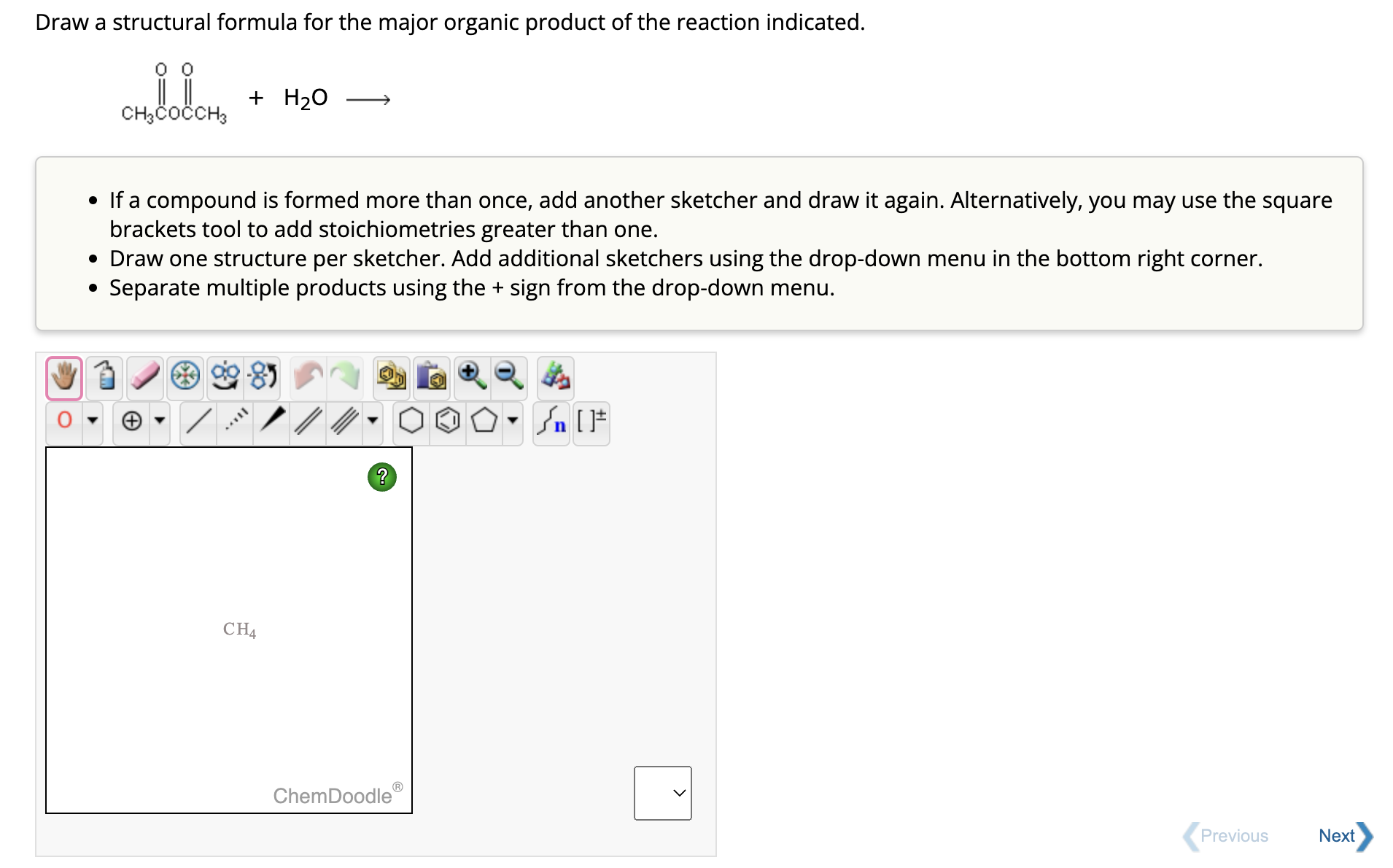The height and width of the screenshot is (868, 1393).
Task: Redo with the green arrow
Action: point(345,377)
